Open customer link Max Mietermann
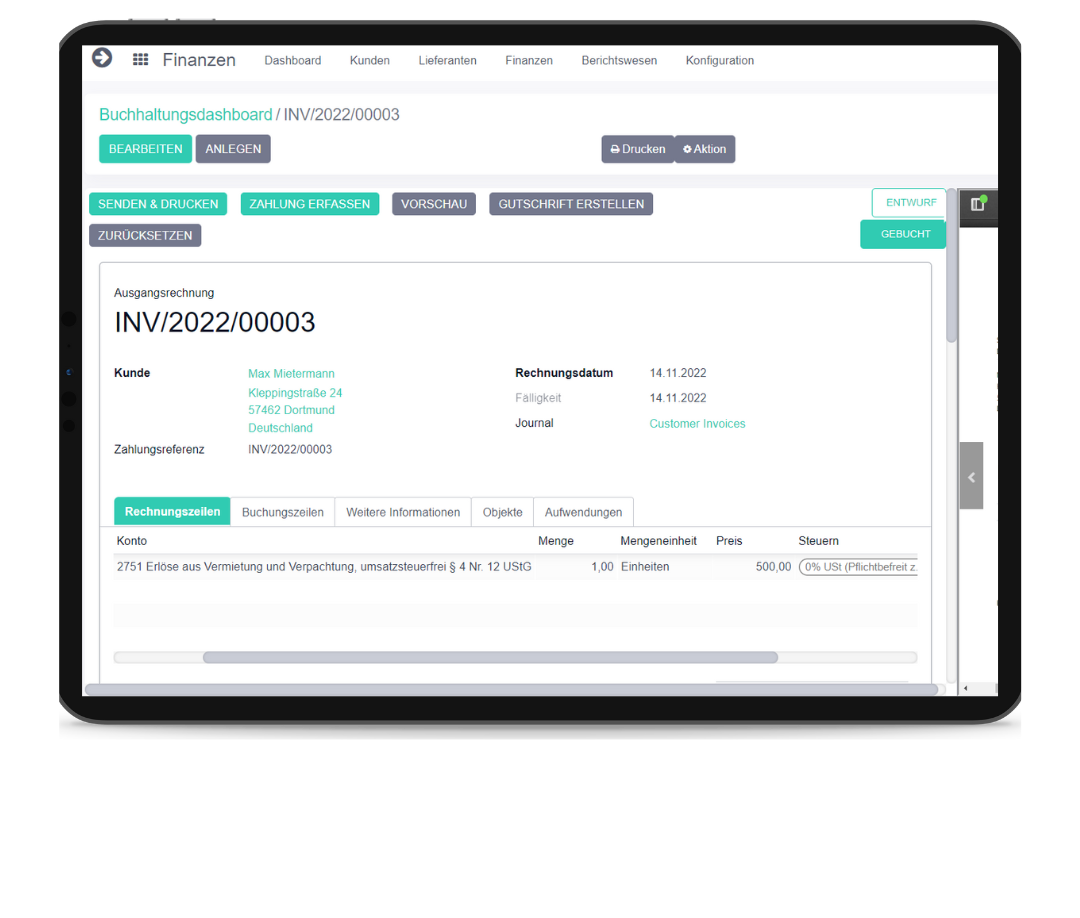The height and width of the screenshot is (918, 1080). [x=291, y=374]
